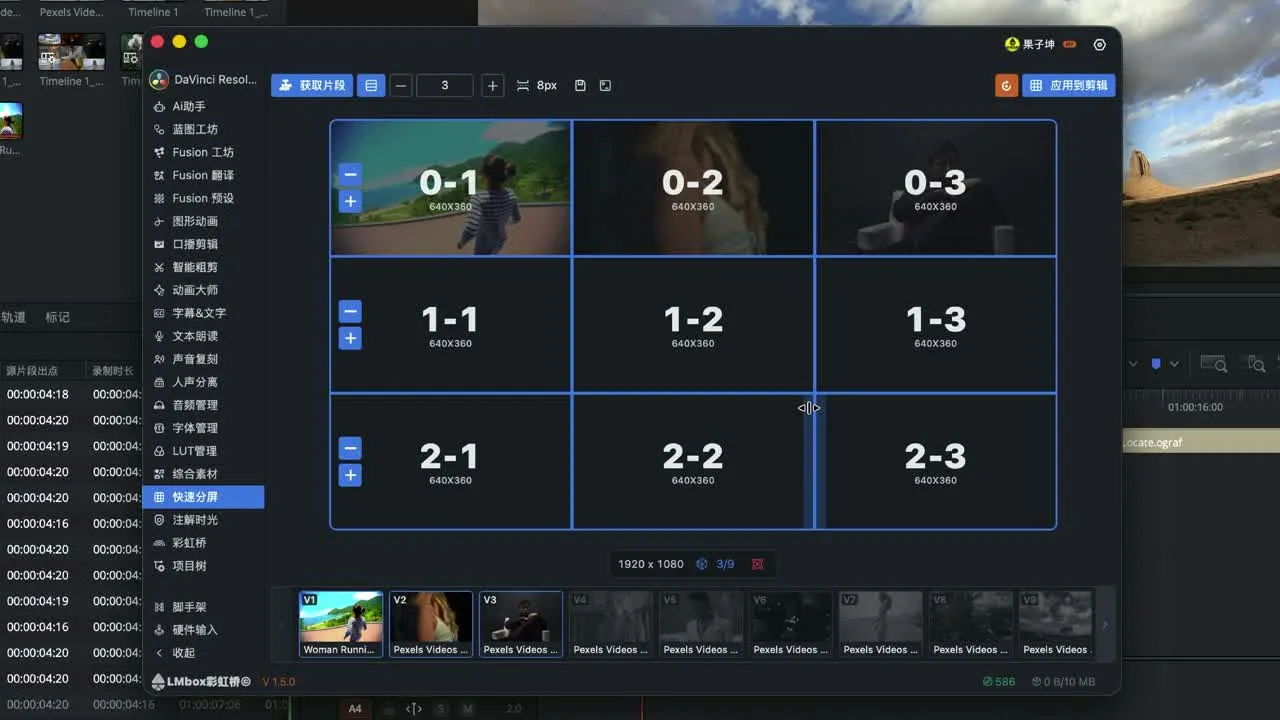Open 动画大师 module

(x=204, y=290)
